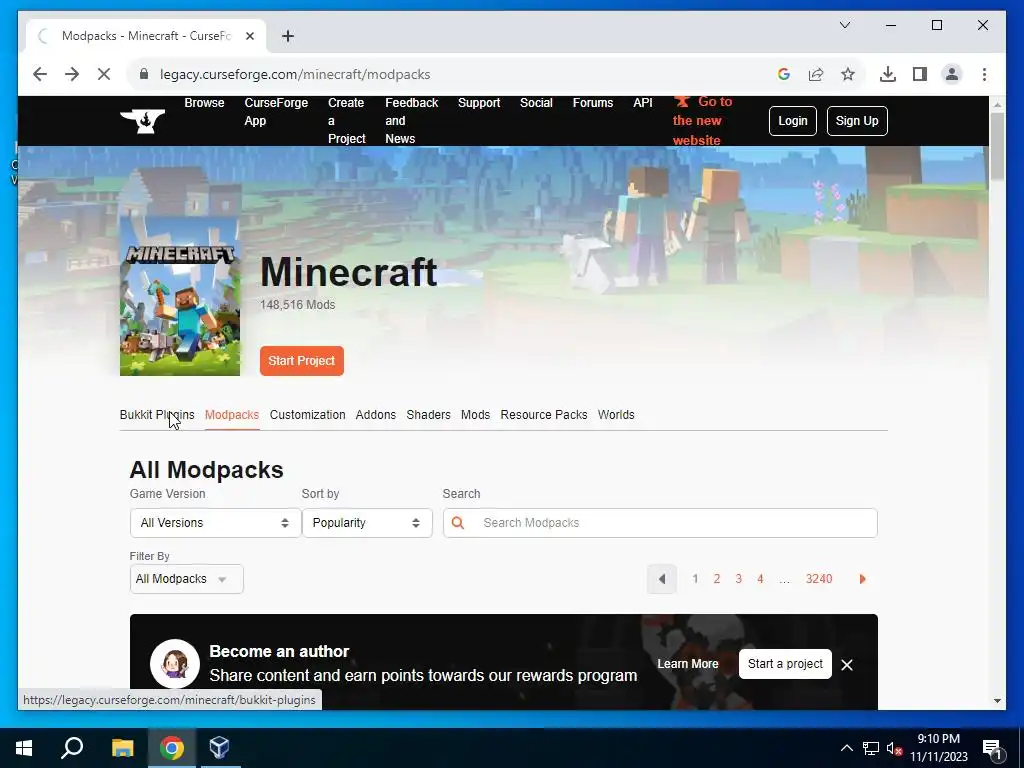Switch to Resource Packs tab
This screenshot has height=768, width=1024.
pyautogui.click(x=544, y=415)
